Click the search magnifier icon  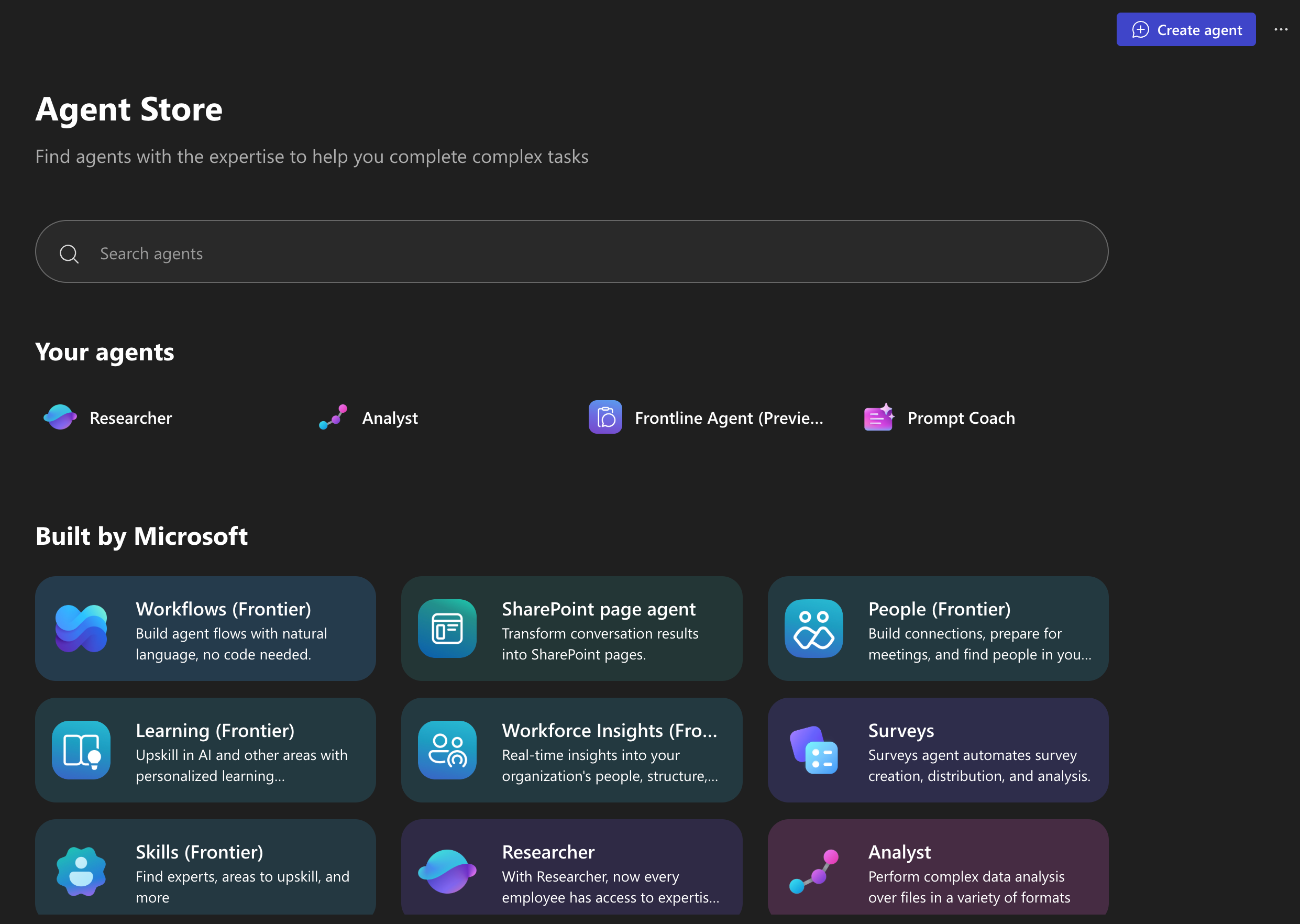pyautogui.click(x=69, y=254)
